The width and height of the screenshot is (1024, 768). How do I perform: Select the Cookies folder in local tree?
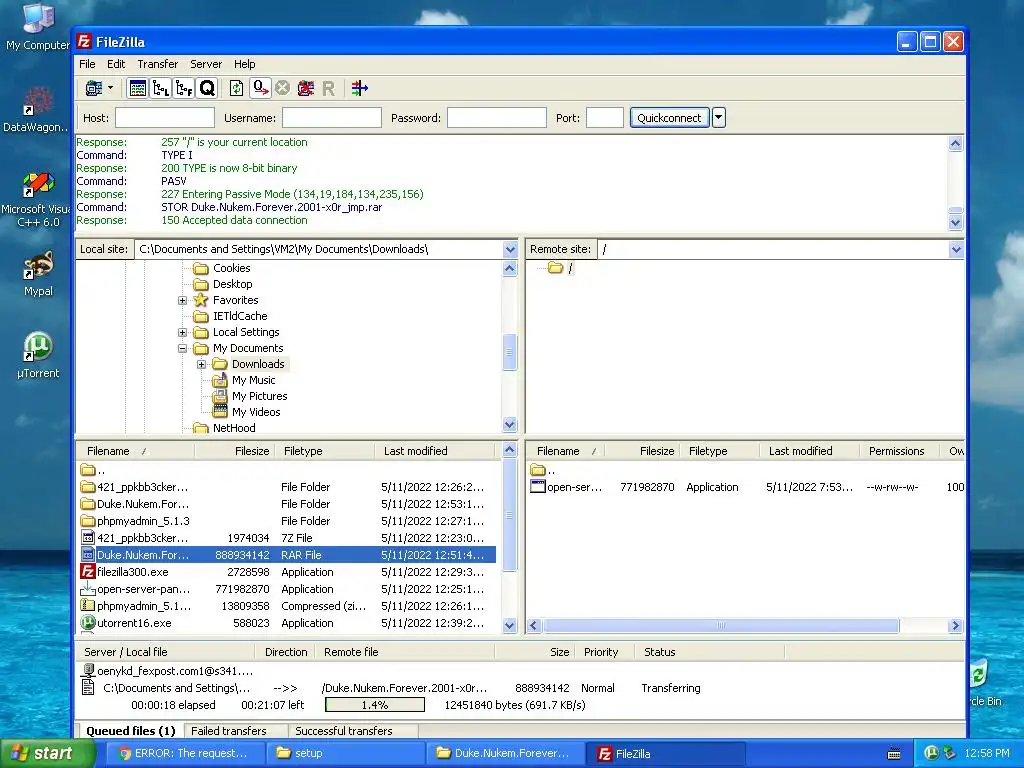click(x=231, y=268)
